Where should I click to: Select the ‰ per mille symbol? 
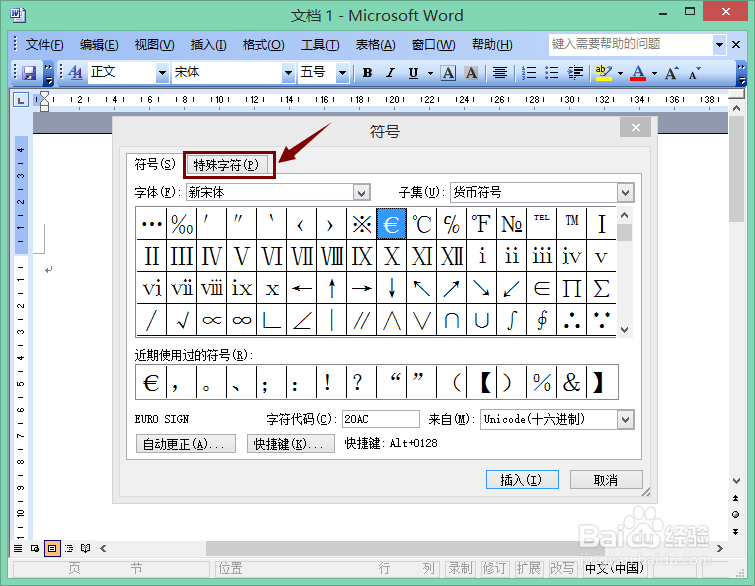pos(182,224)
